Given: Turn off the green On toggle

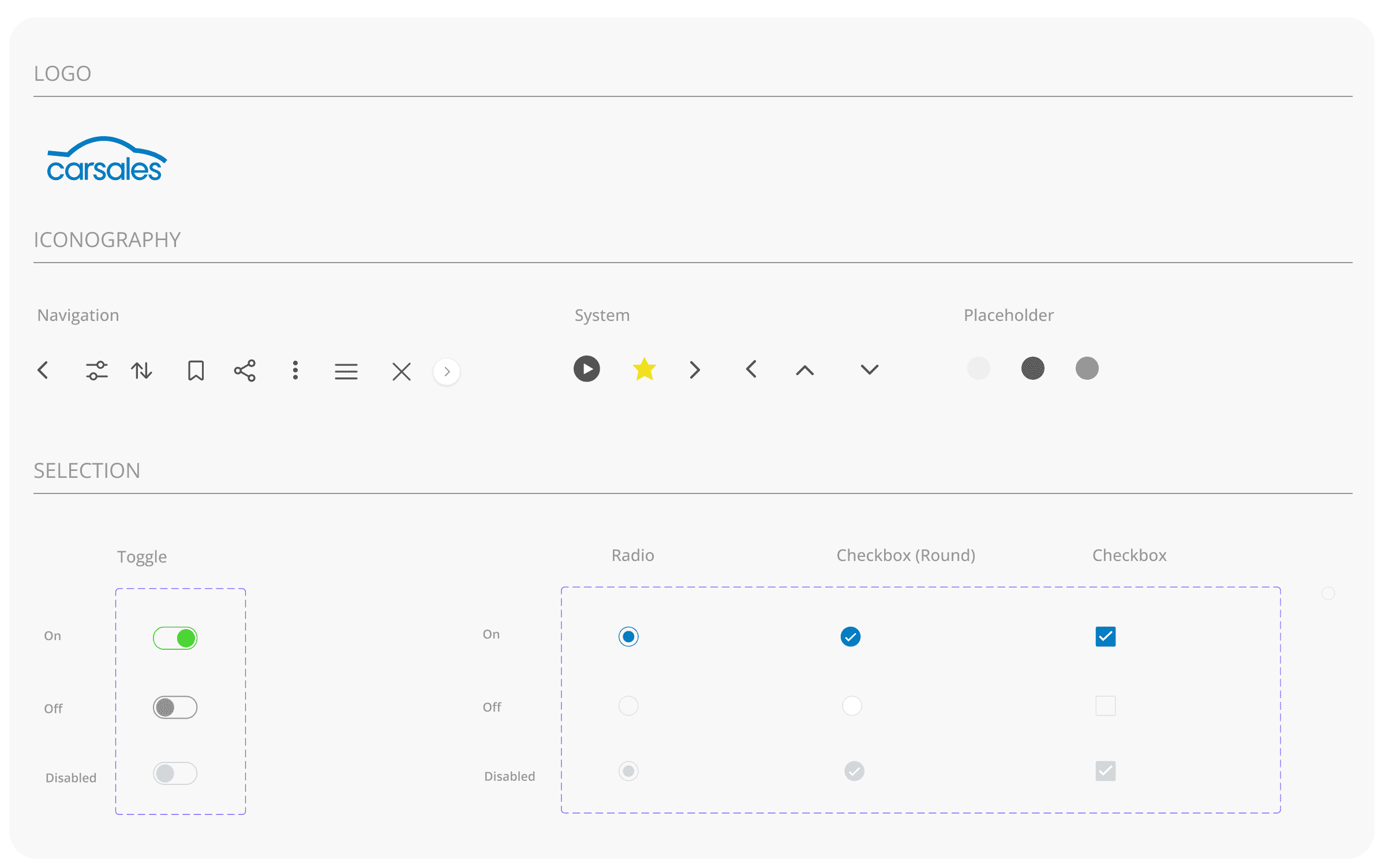Looking at the screenshot, I should coord(175,638).
